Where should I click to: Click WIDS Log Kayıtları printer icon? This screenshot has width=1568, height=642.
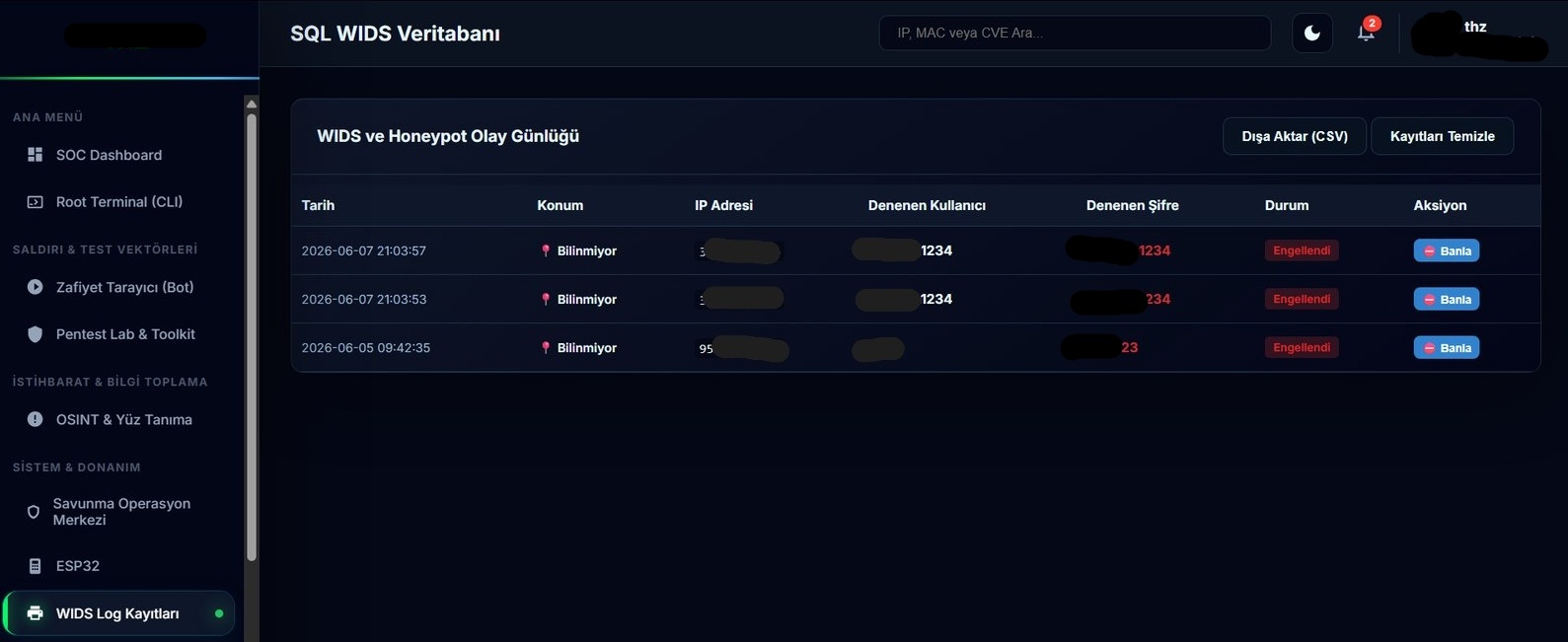(35, 613)
